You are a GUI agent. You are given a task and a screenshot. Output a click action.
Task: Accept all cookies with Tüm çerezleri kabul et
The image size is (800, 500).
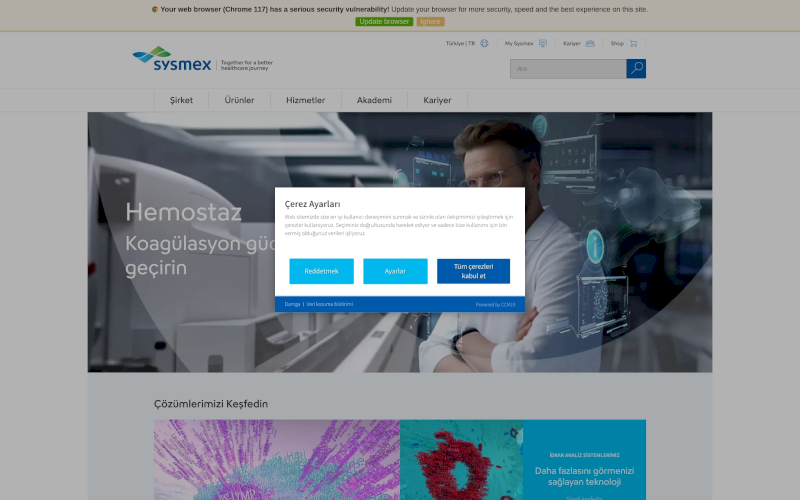pos(473,271)
